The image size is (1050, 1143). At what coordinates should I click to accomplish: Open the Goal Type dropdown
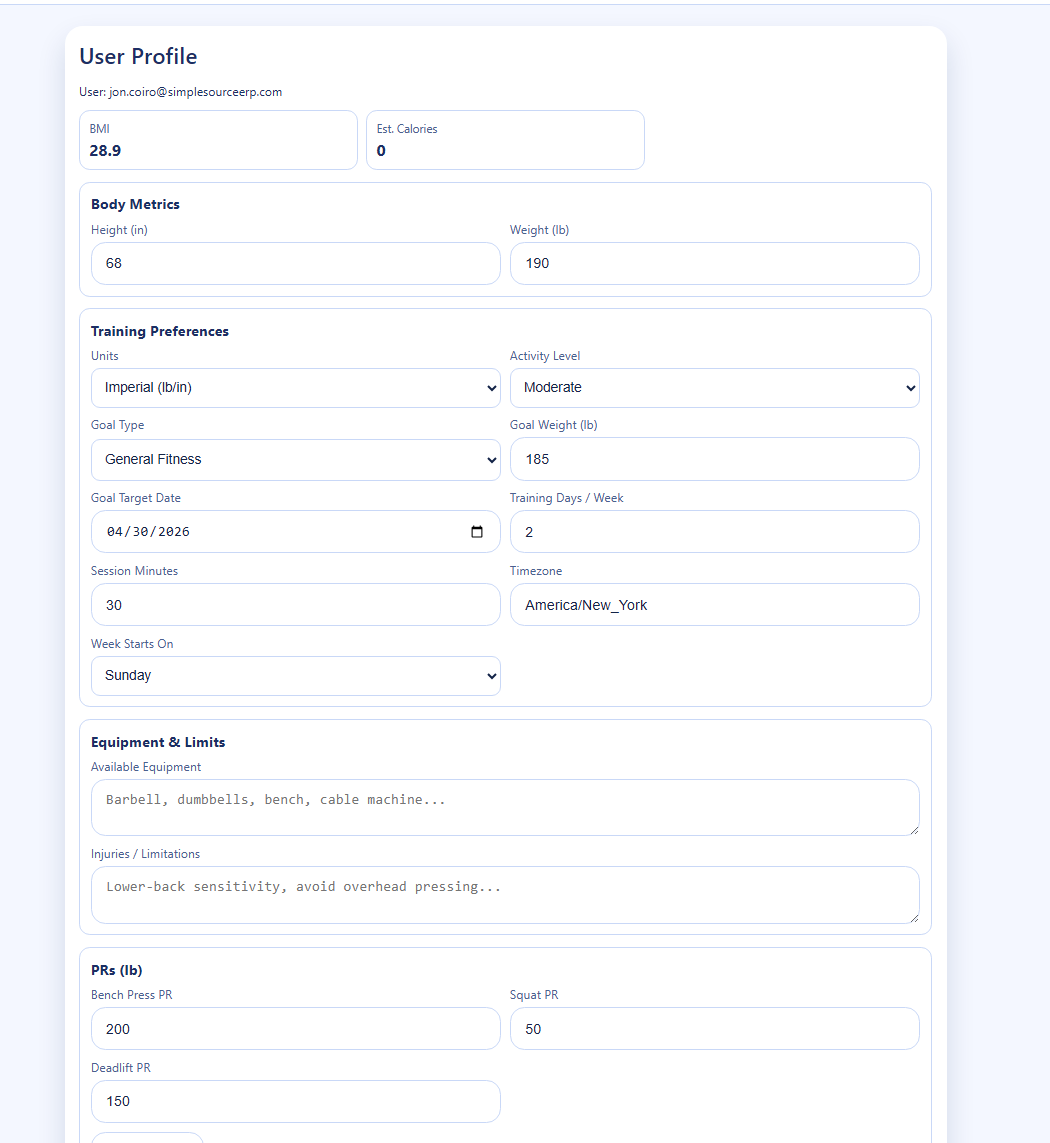click(295, 460)
